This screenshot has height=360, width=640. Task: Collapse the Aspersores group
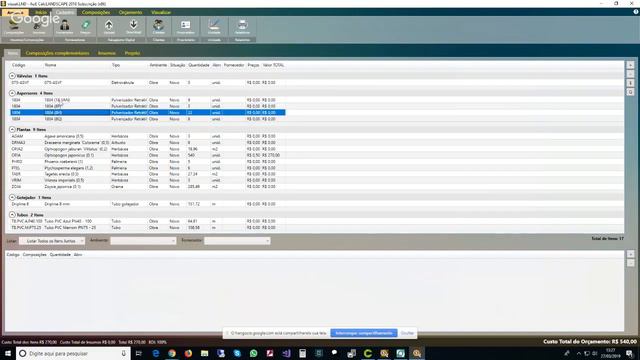pyautogui.click(x=12, y=93)
